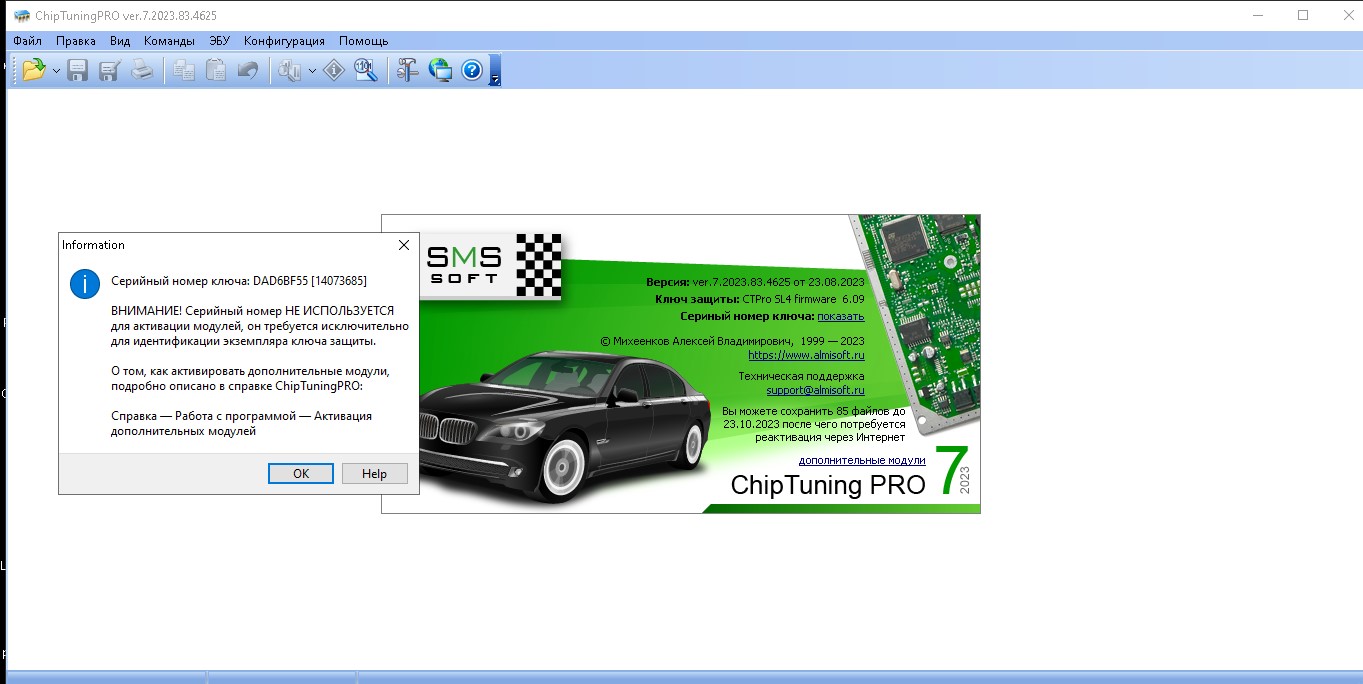The height and width of the screenshot is (684, 1363).
Task: Click the support@almisoft.ru email link
Action: 815,390
